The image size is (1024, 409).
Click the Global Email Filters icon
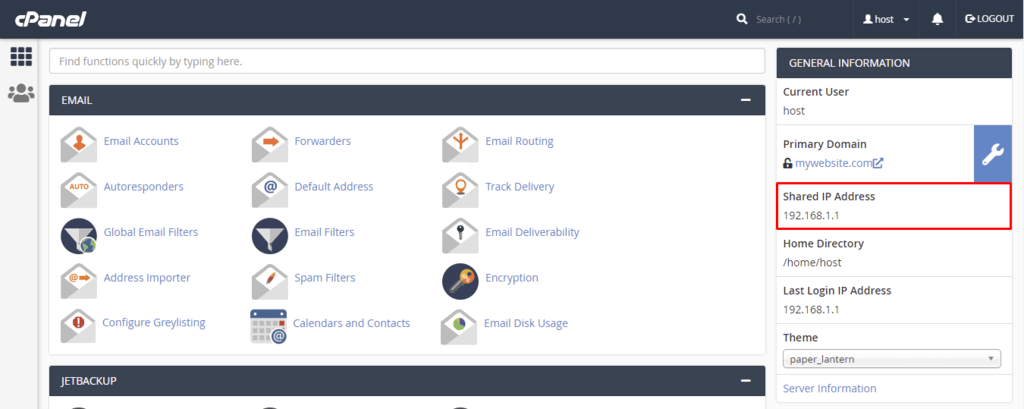coord(79,234)
